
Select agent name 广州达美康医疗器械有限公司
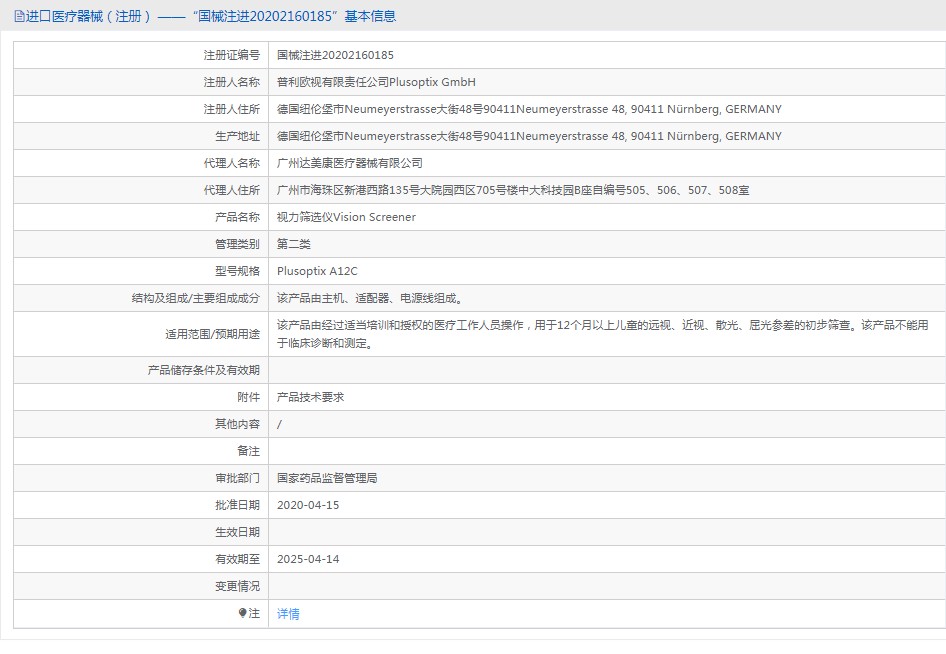coord(350,163)
